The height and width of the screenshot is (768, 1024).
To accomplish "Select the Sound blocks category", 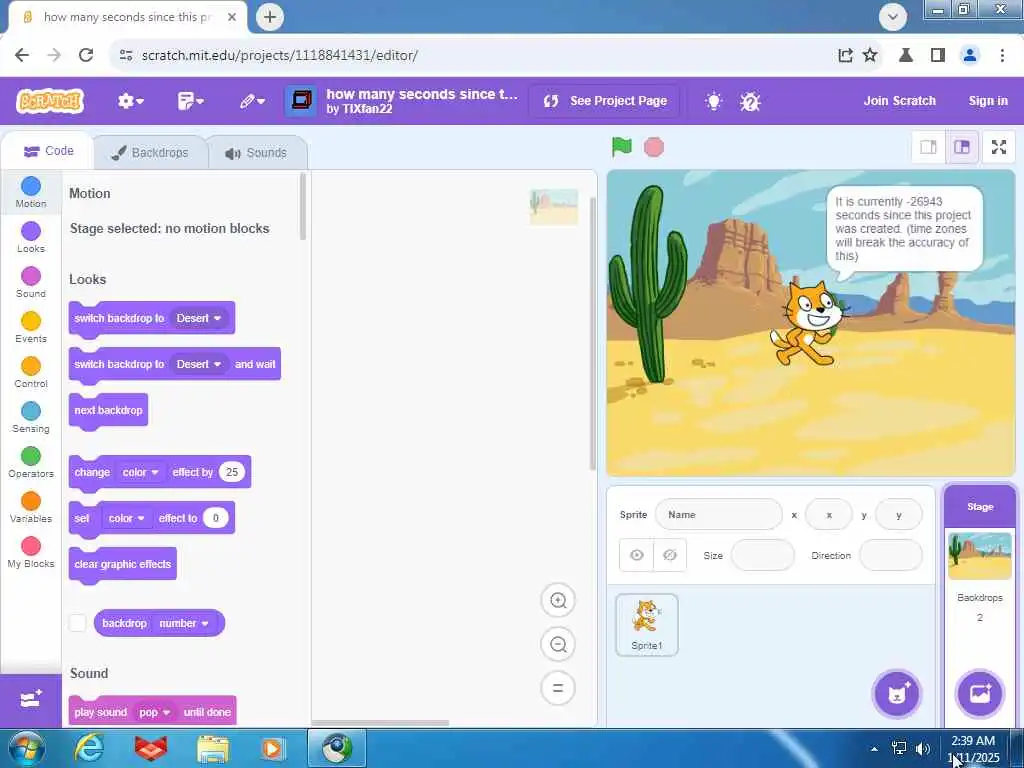I will (31, 283).
